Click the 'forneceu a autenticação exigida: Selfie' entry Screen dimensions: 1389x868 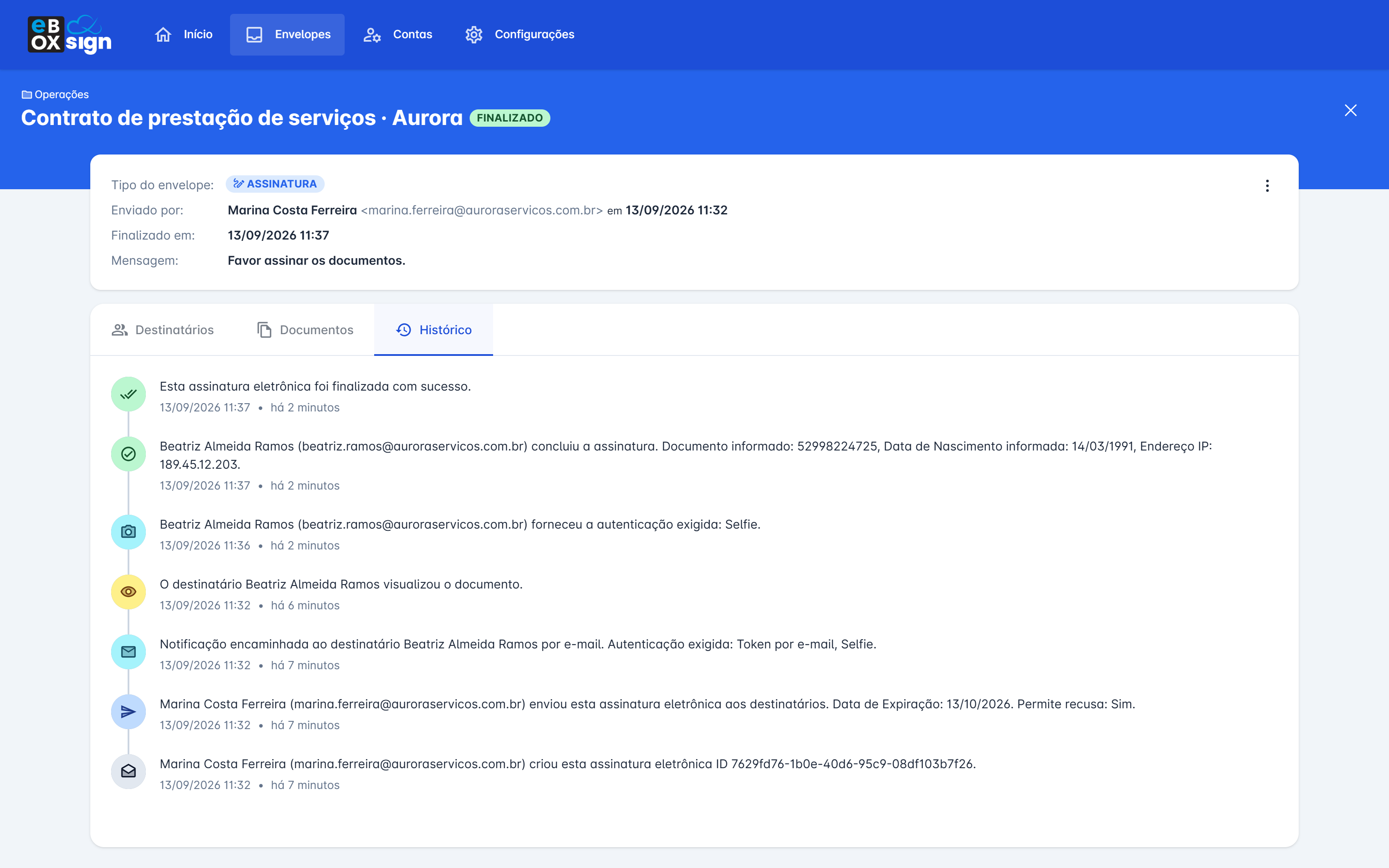point(460,524)
